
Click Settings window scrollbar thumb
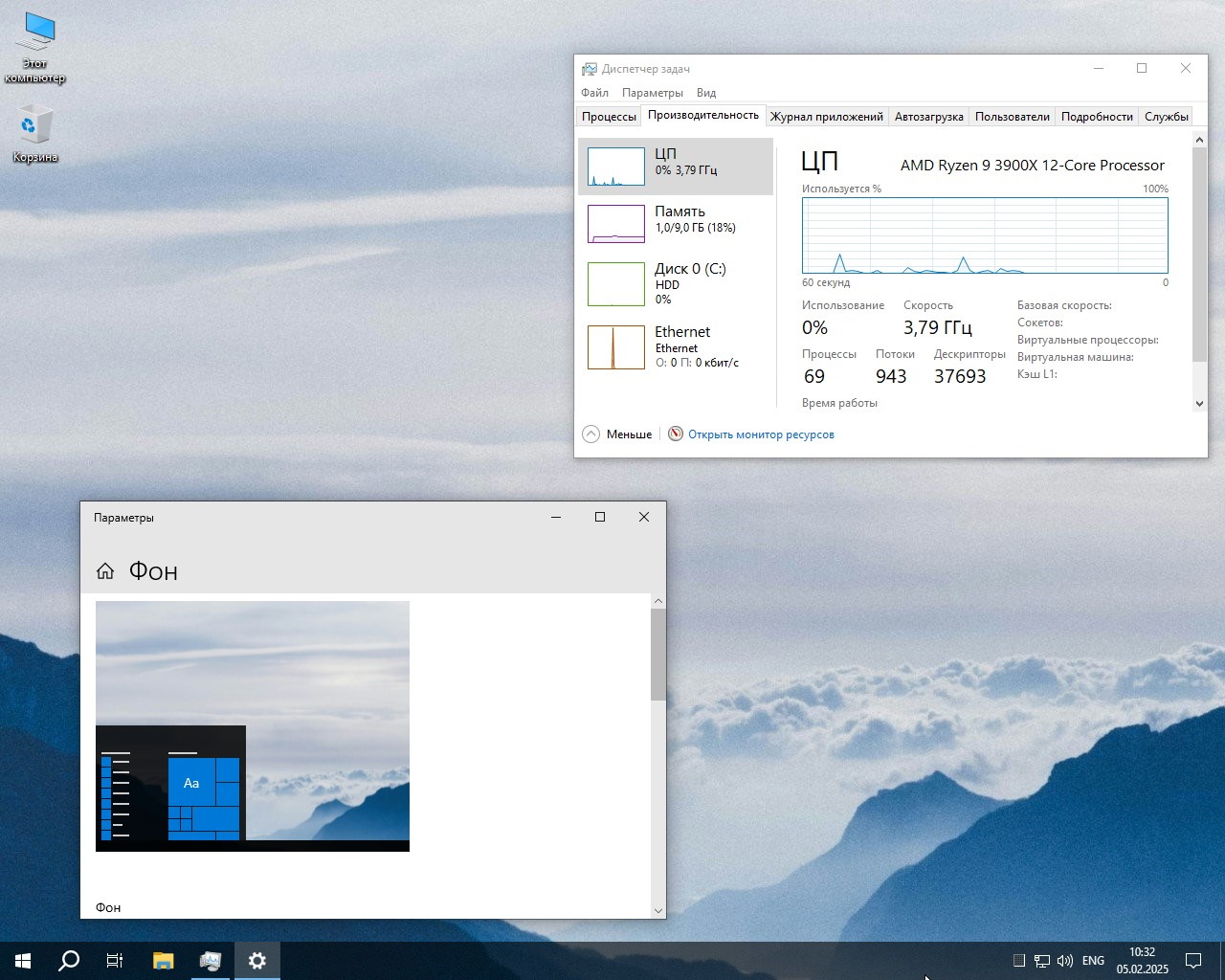click(x=657, y=655)
